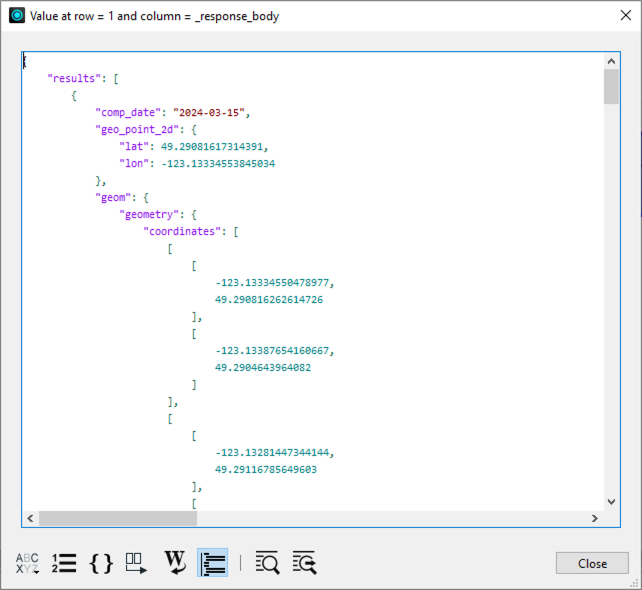Click the "geom" key

[x=113, y=198]
